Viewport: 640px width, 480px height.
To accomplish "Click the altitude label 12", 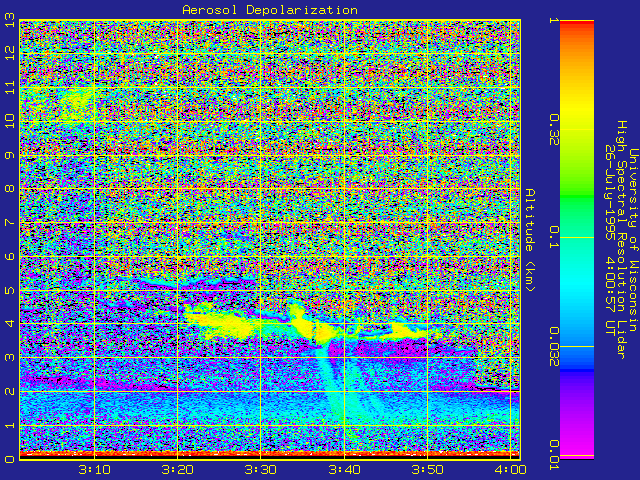I will pos(9,53).
